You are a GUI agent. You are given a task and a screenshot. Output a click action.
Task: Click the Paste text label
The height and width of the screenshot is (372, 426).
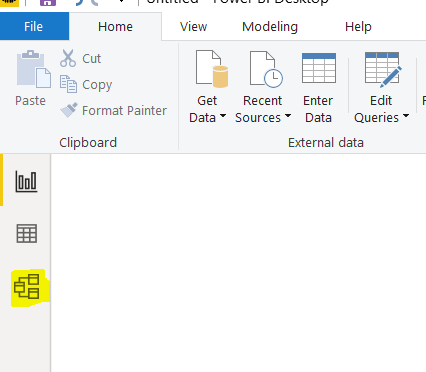[x=30, y=101]
